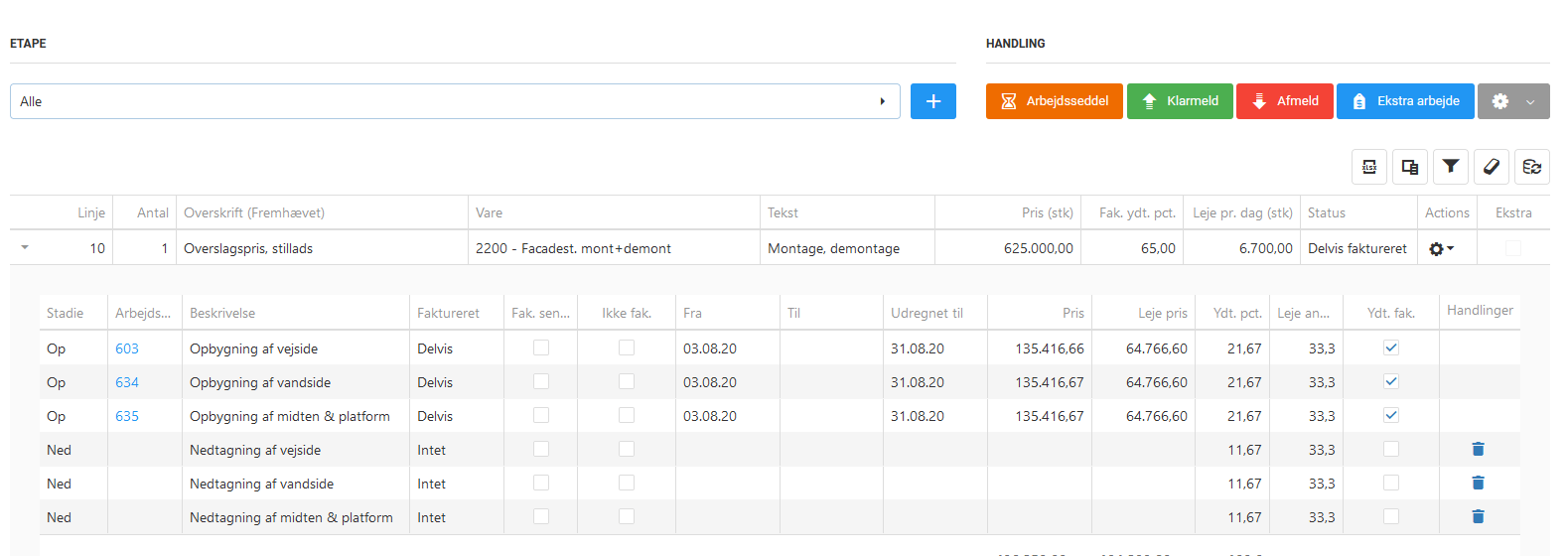Screen dimensions: 1568x556
Task: Click the Beskrivelse column header
Action: point(222,313)
